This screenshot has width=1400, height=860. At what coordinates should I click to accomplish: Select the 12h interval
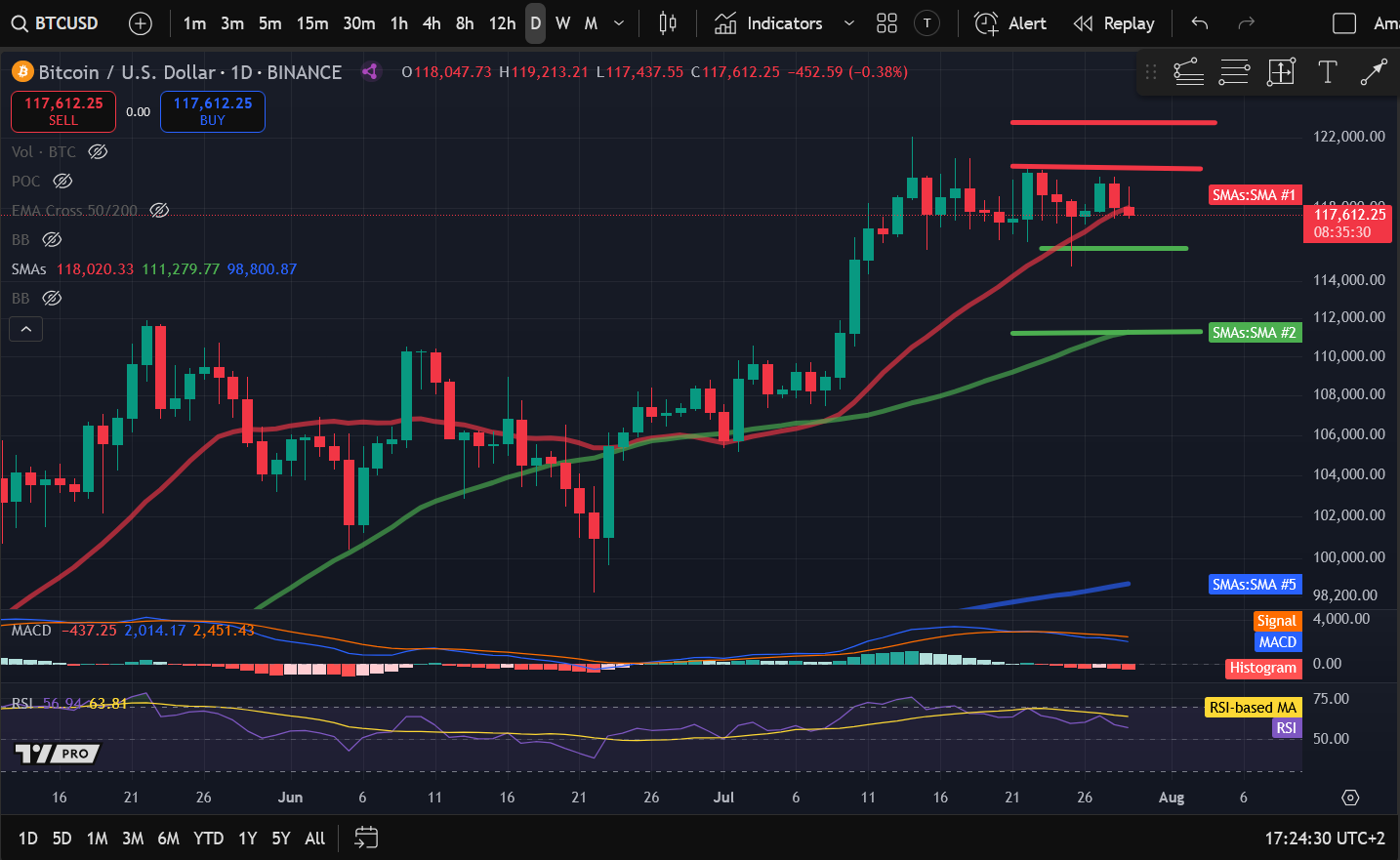502,23
